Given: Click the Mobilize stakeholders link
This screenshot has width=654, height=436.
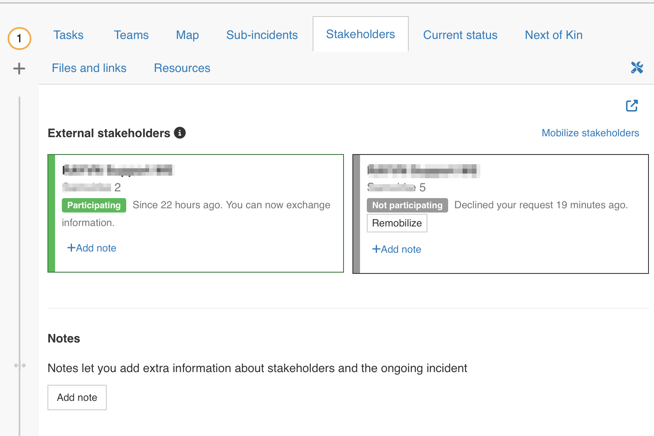Looking at the screenshot, I should (x=590, y=133).
